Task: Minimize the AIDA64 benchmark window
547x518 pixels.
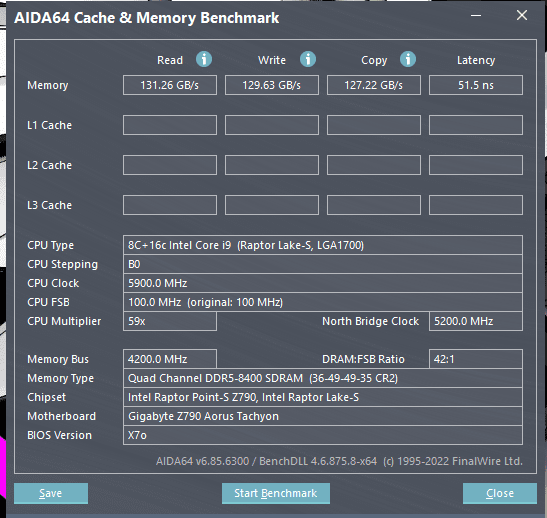Action: [x=476, y=16]
